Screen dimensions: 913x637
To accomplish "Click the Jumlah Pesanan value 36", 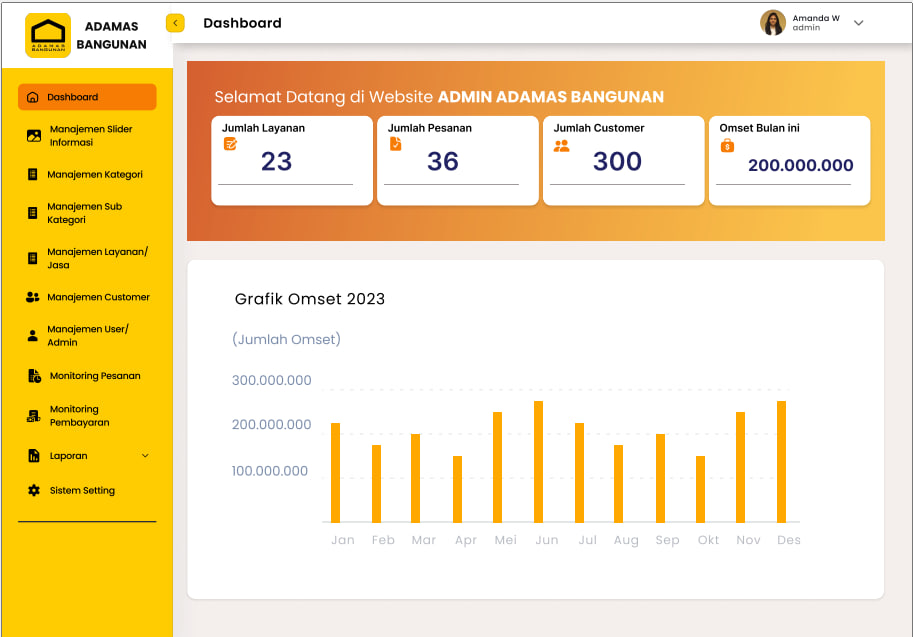I will click(443, 161).
